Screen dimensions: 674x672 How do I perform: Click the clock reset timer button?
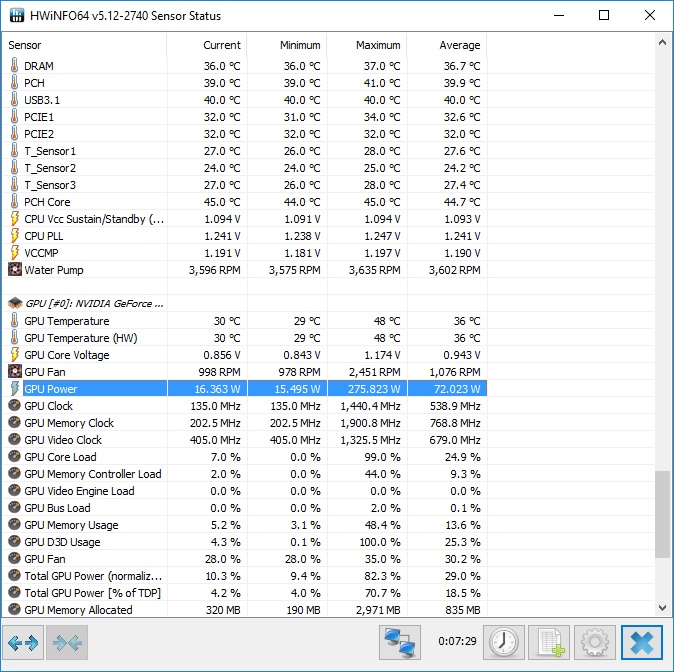coord(504,643)
